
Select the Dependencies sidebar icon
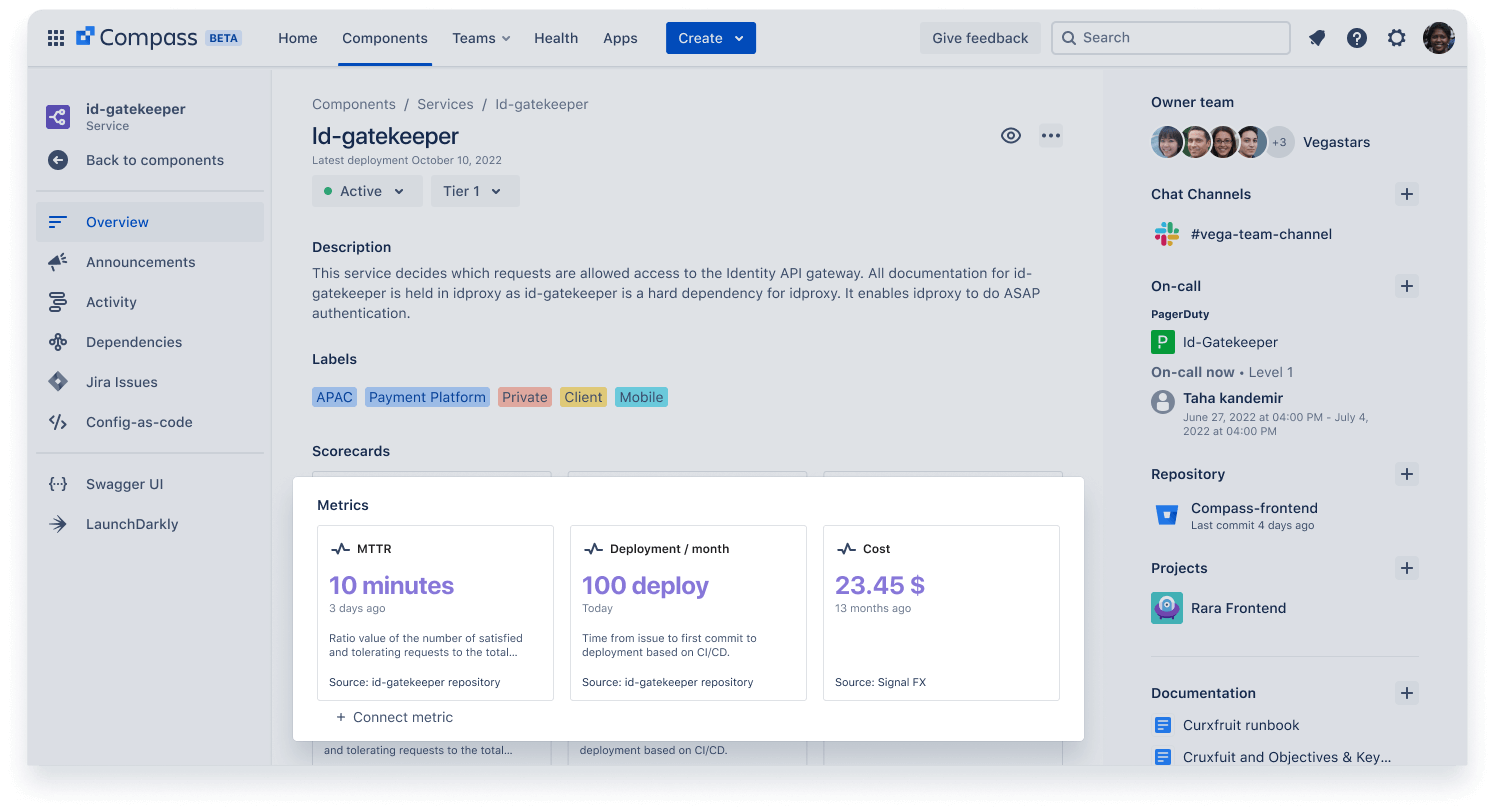(58, 342)
